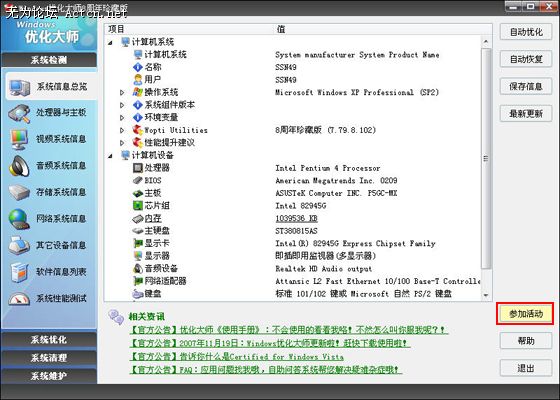Click the 名称 info icon
560x400 pixels.
point(138,67)
